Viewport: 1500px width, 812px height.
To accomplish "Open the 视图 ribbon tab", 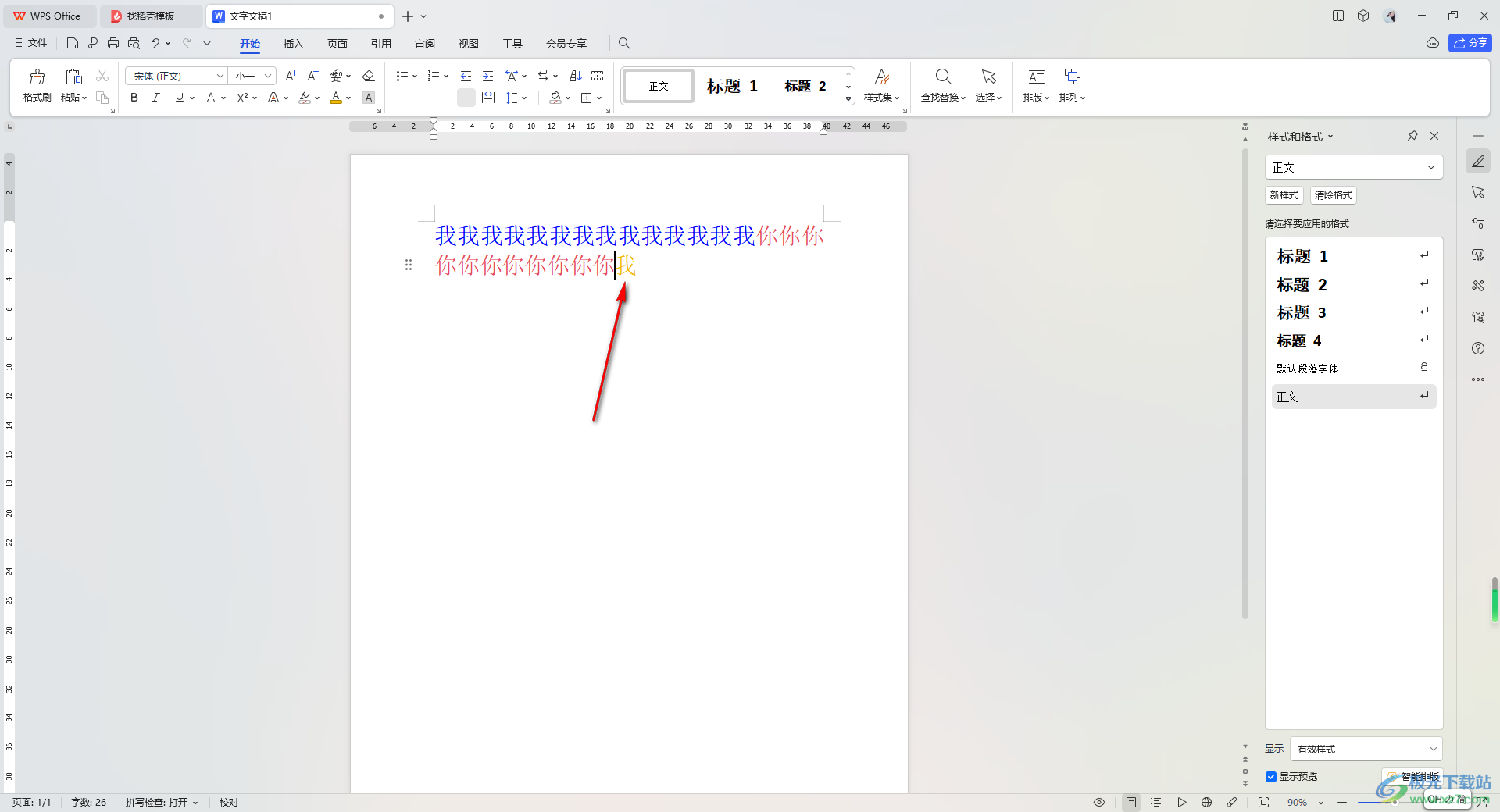I will click(469, 44).
